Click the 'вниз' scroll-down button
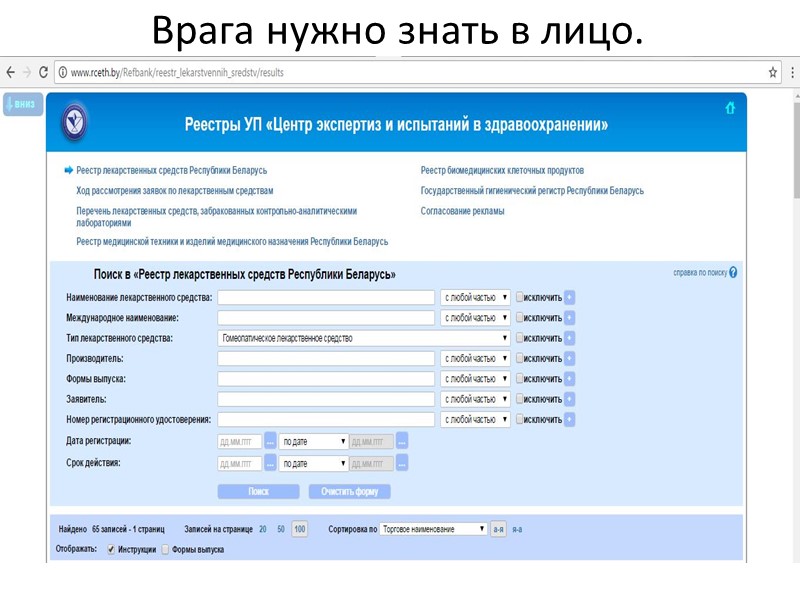Viewport: 800px width, 600px height. coord(23,104)
